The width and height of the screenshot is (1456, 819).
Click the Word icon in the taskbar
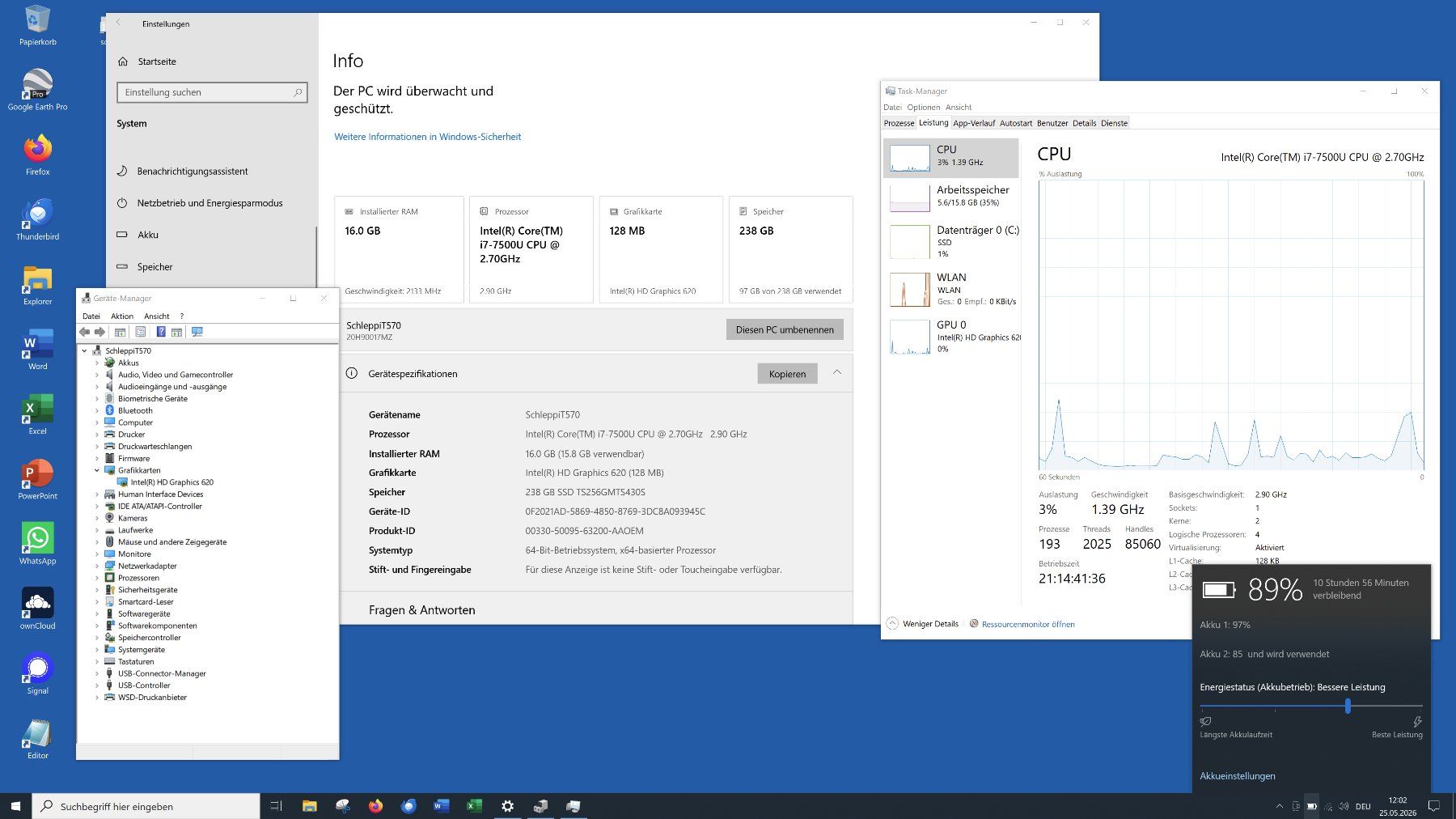point(441,806)
